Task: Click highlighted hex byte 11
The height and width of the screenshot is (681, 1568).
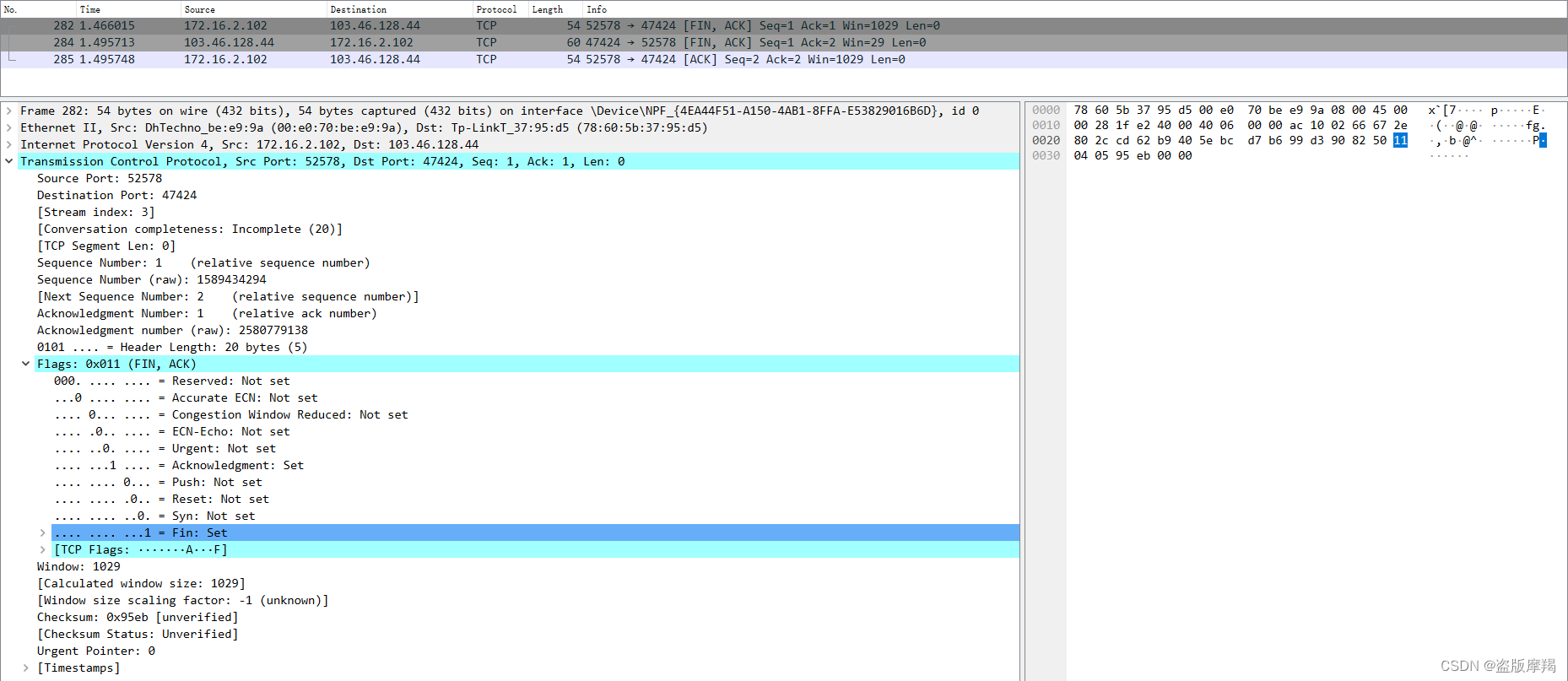Action: coord(1400,140)
